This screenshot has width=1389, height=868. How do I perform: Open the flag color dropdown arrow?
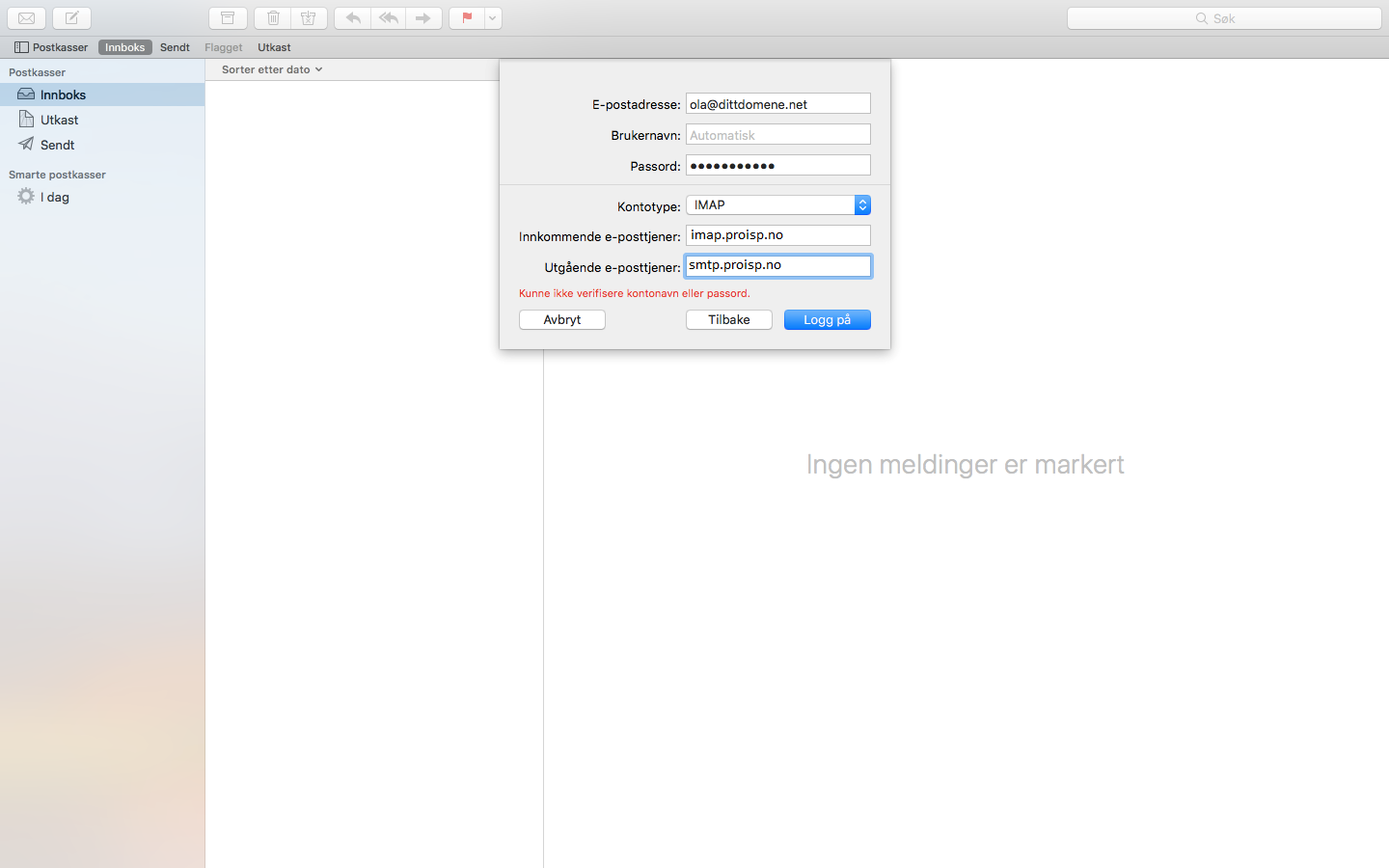coord(493,18)
